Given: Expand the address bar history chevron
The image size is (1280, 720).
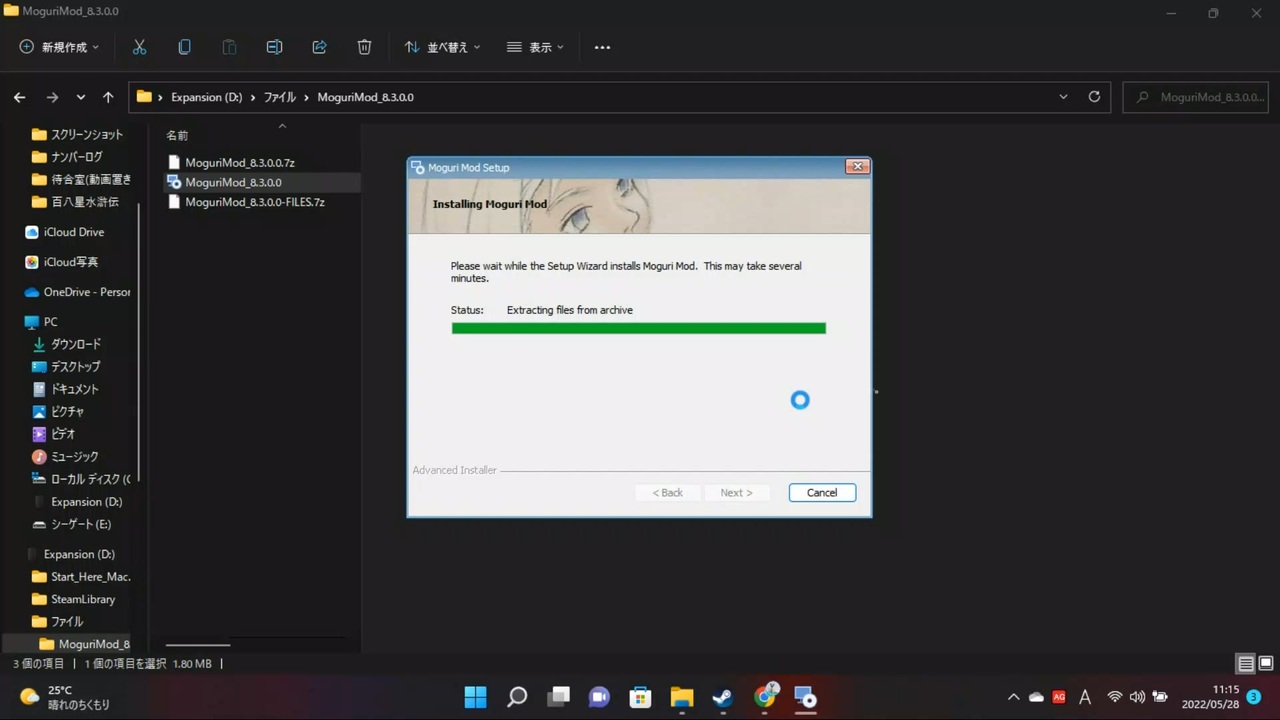Looking at the screenshot, I should [1063, 96].
